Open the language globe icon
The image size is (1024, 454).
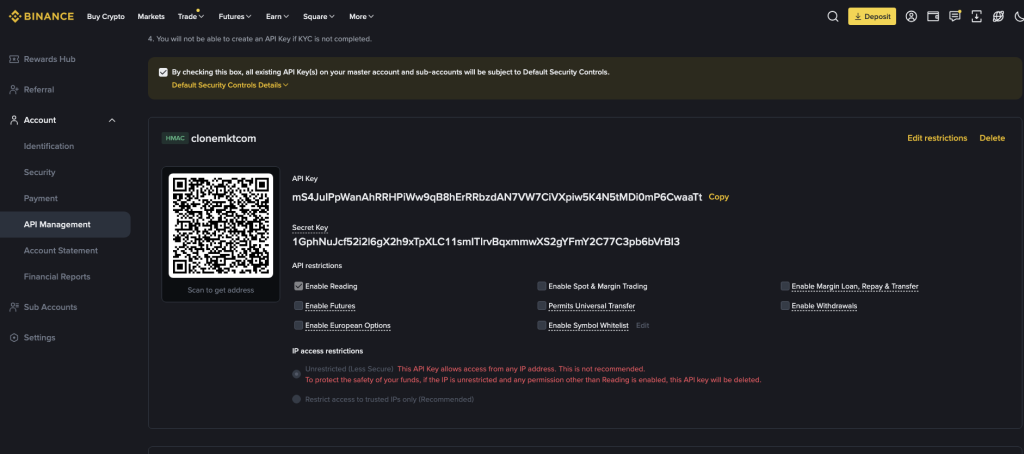pos(998,17)
